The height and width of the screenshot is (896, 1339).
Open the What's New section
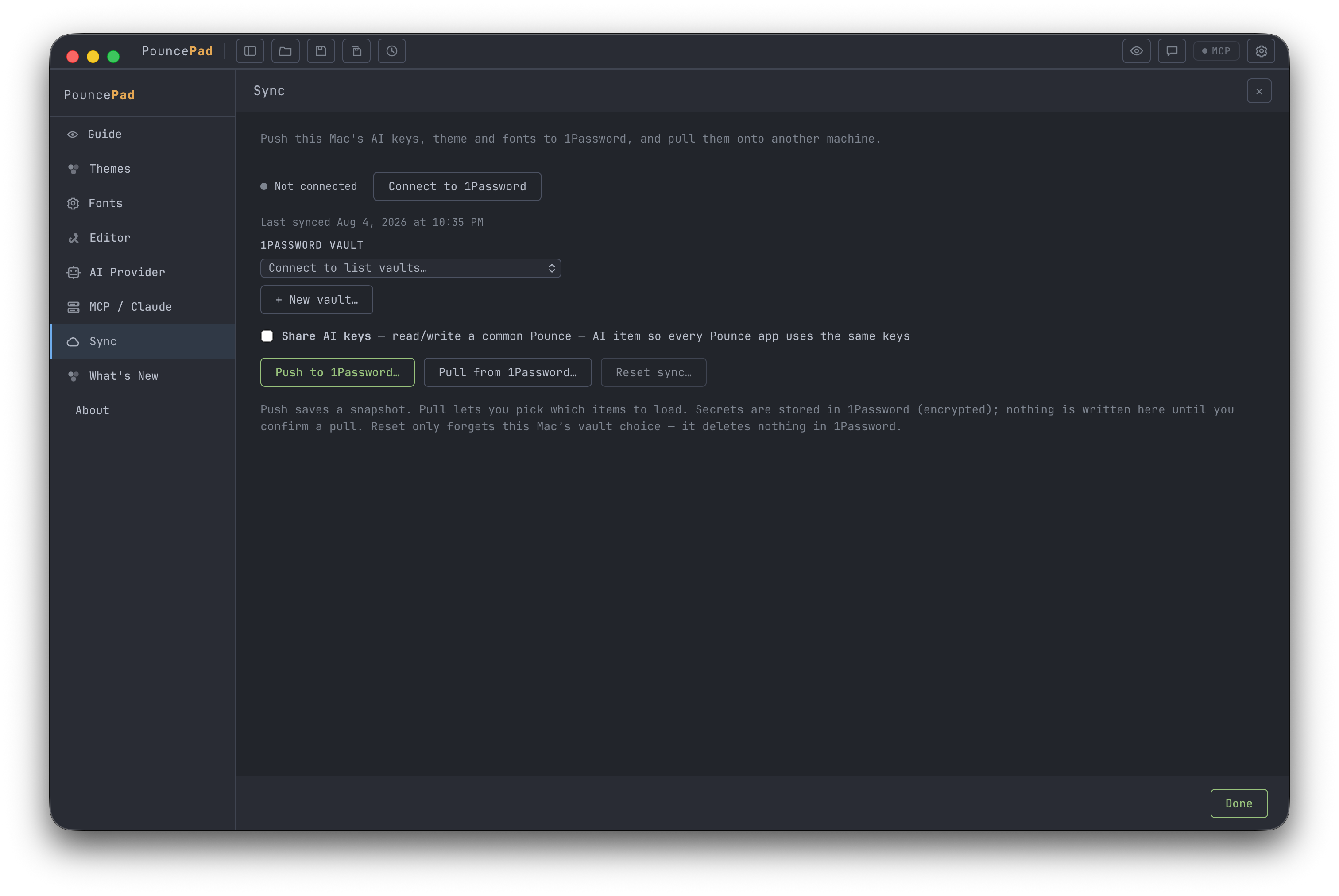click(143, 376)
